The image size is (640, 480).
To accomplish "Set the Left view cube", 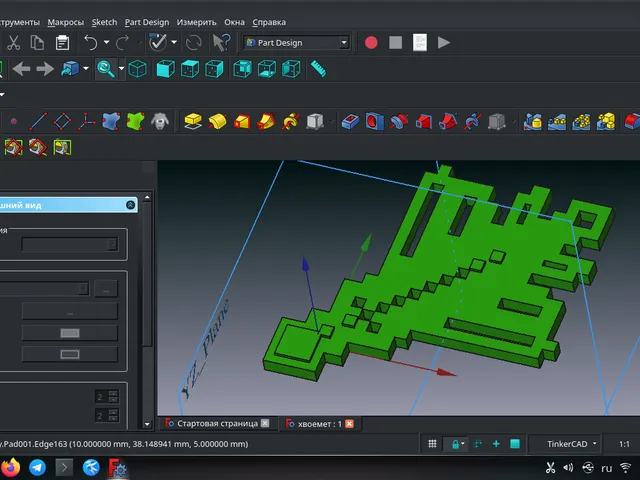I will (291, 69).
